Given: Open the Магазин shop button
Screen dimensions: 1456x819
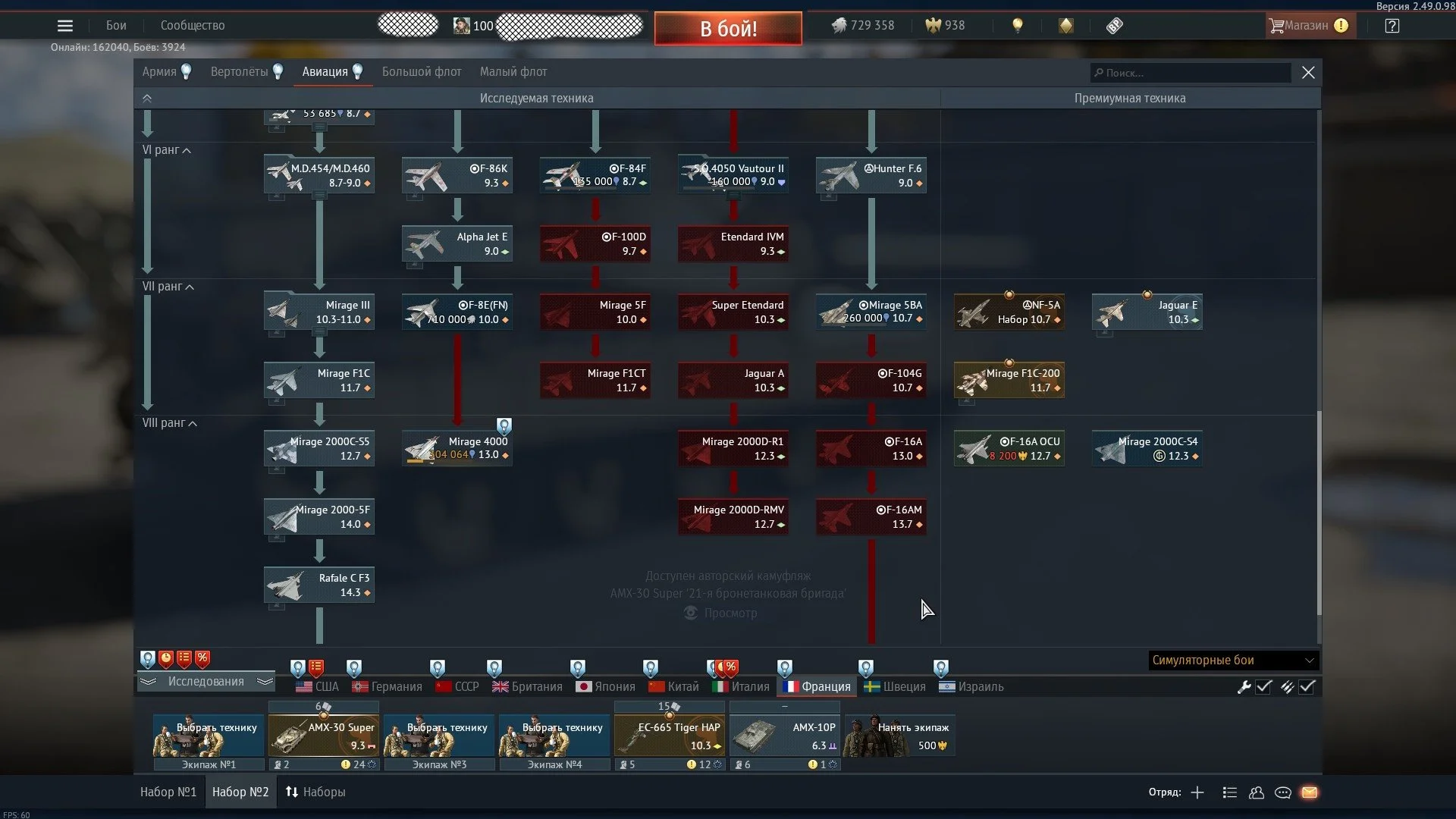Looking at the screenshot, I should tap(1307, 26).
